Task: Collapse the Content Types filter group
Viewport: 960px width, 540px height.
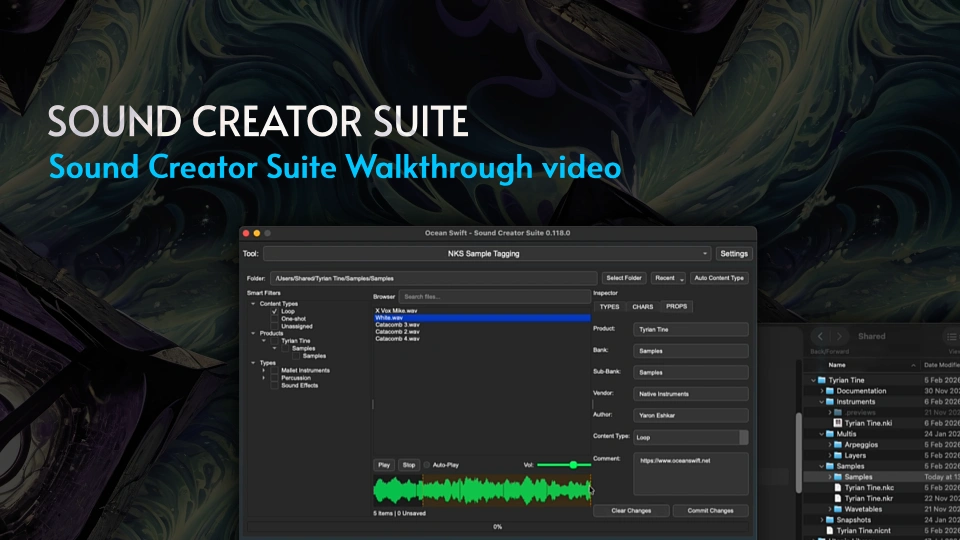Action: tap(253, 304)
